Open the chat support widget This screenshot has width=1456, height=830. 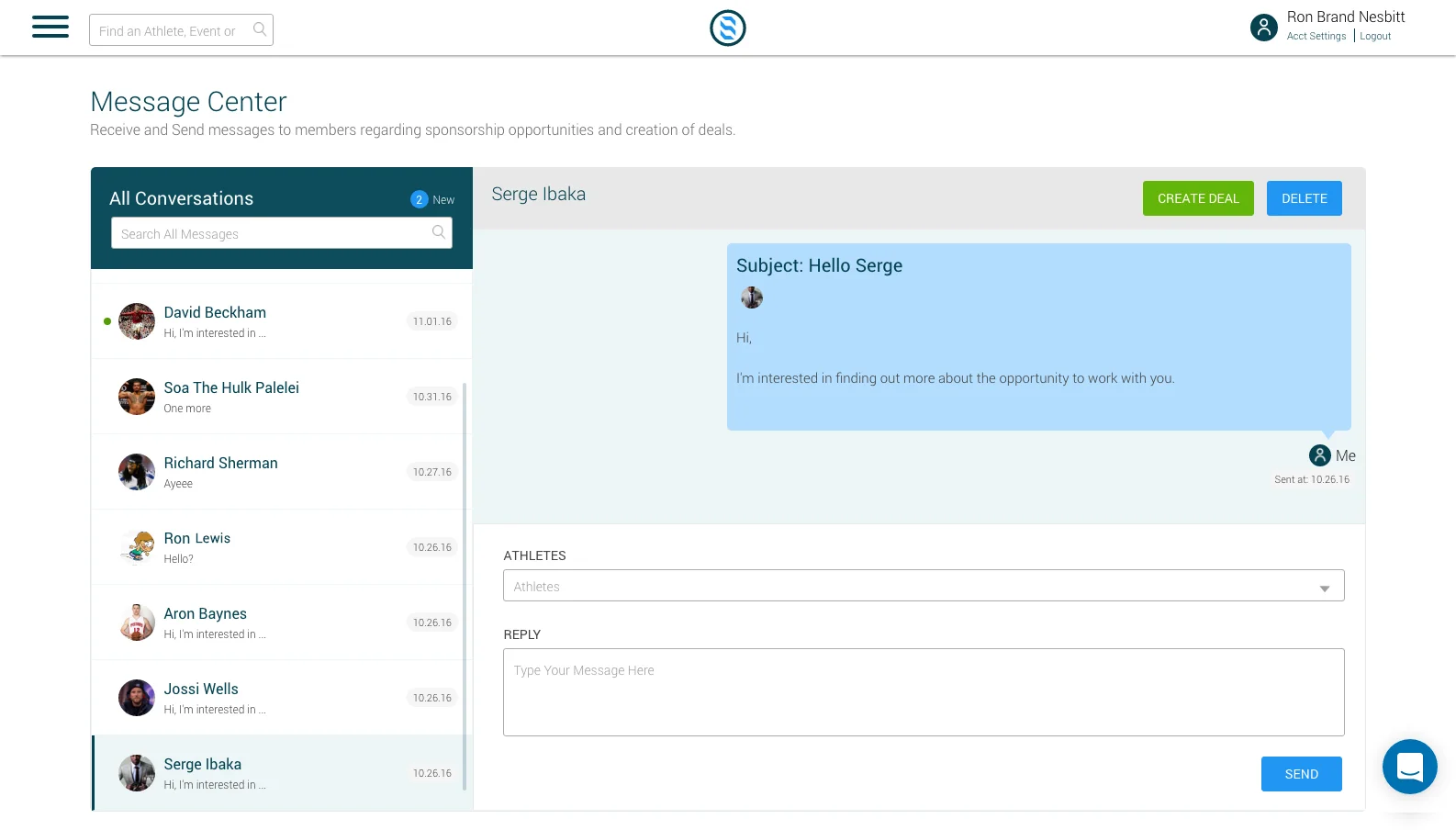pyautogui.click(x=1409, y=766)
